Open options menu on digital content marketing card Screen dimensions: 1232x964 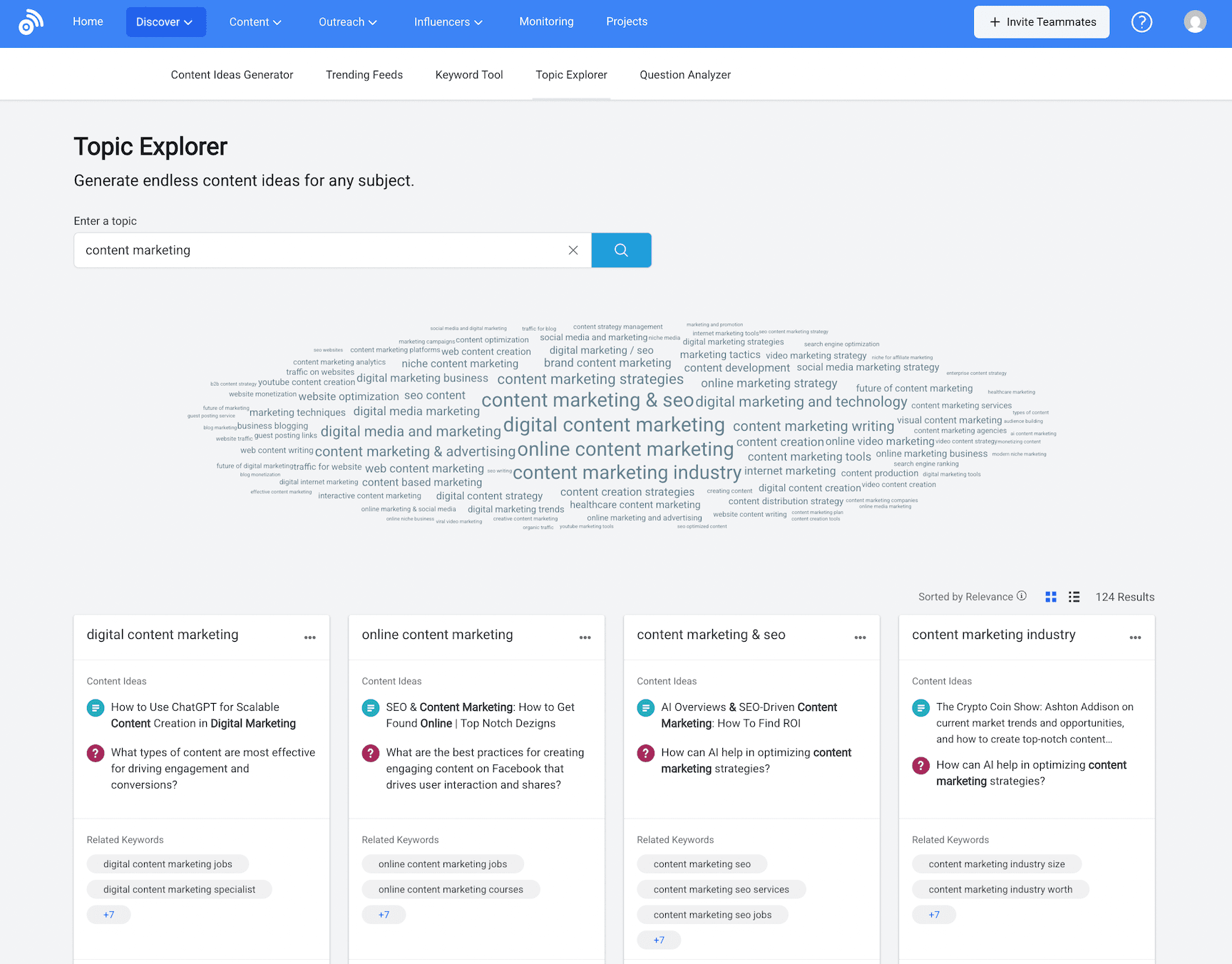point(310,637)
